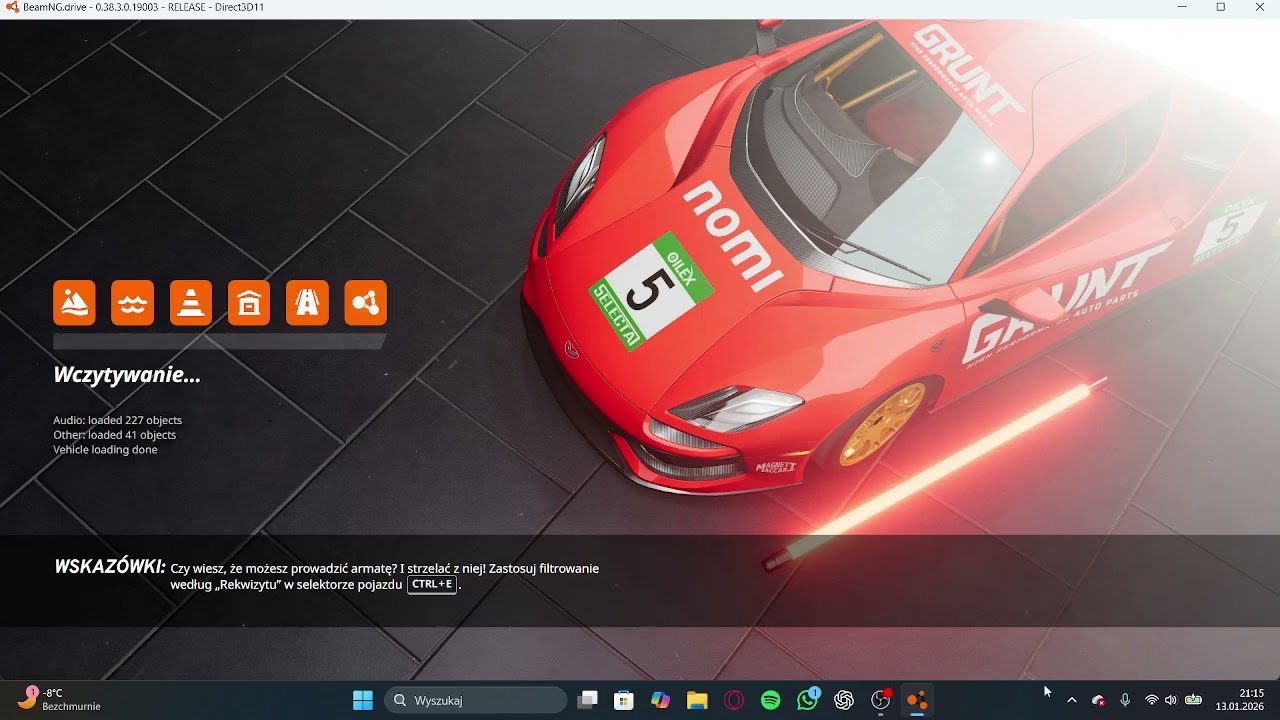Click the 'Other: loaded 41 objects' status line

(x=115, y=435)
